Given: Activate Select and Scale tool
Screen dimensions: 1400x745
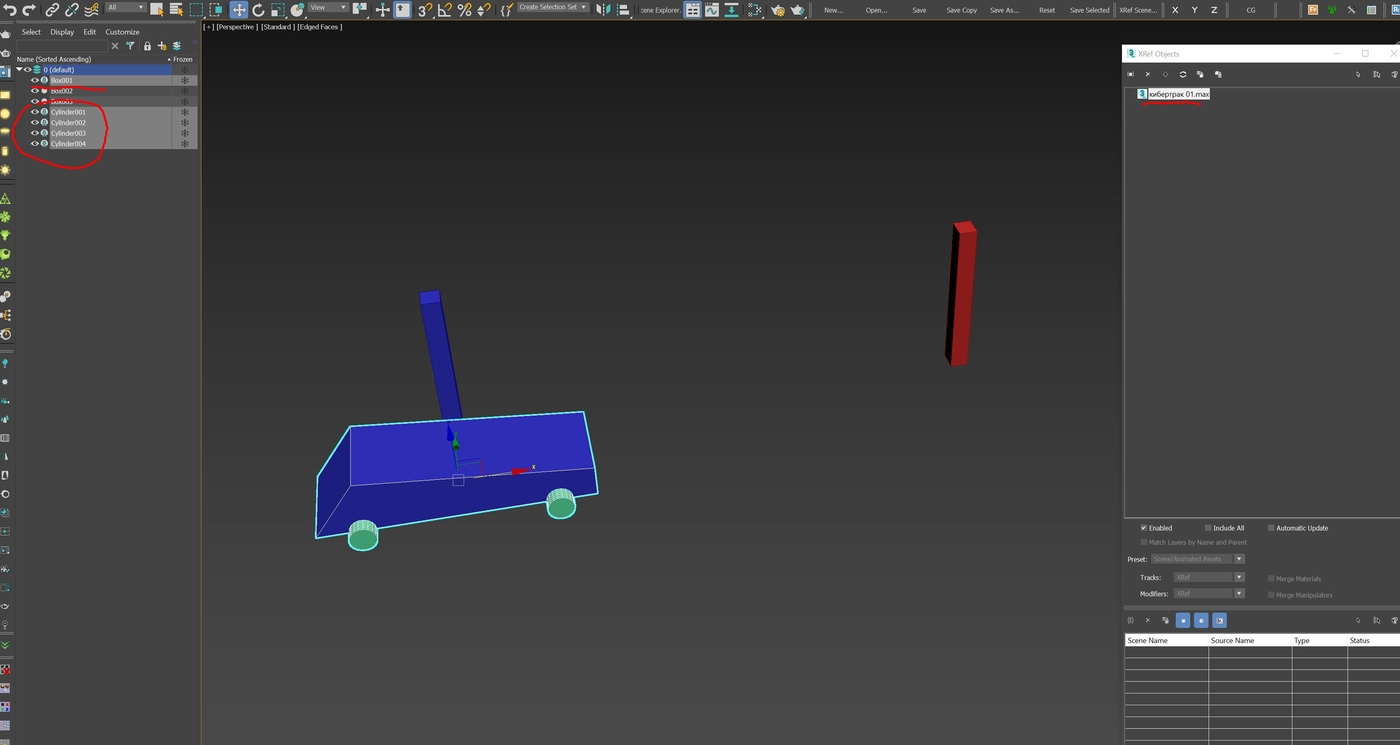Looking at the screenshot, I should (x=277, y=9).
